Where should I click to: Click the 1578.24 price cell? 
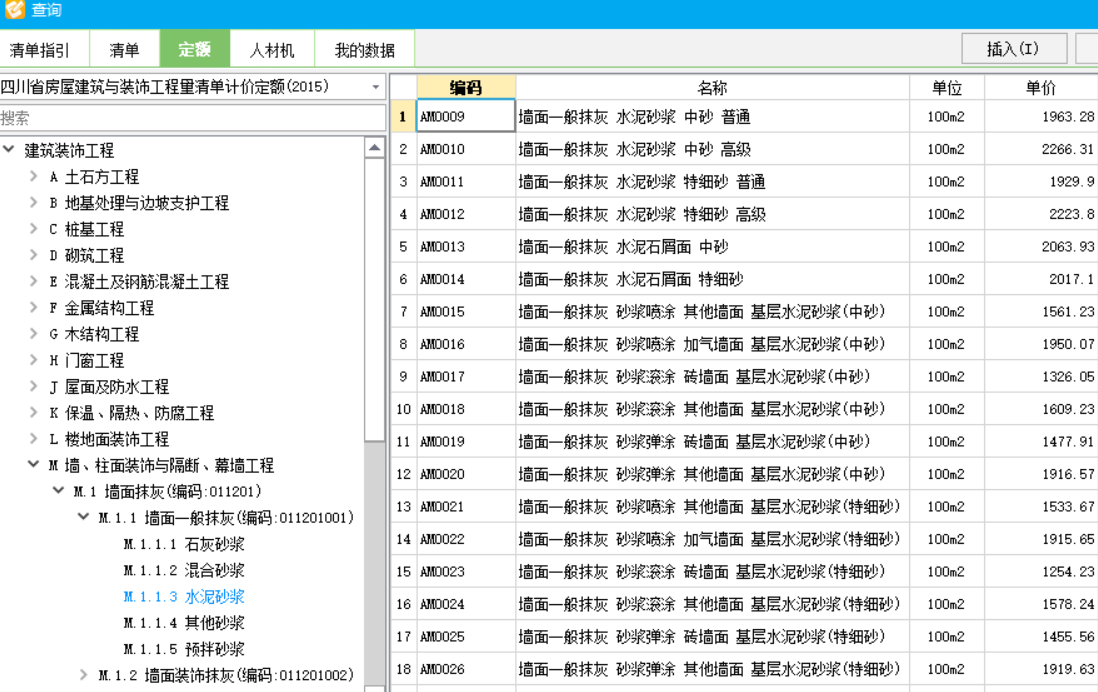(x=1041, y=604)
